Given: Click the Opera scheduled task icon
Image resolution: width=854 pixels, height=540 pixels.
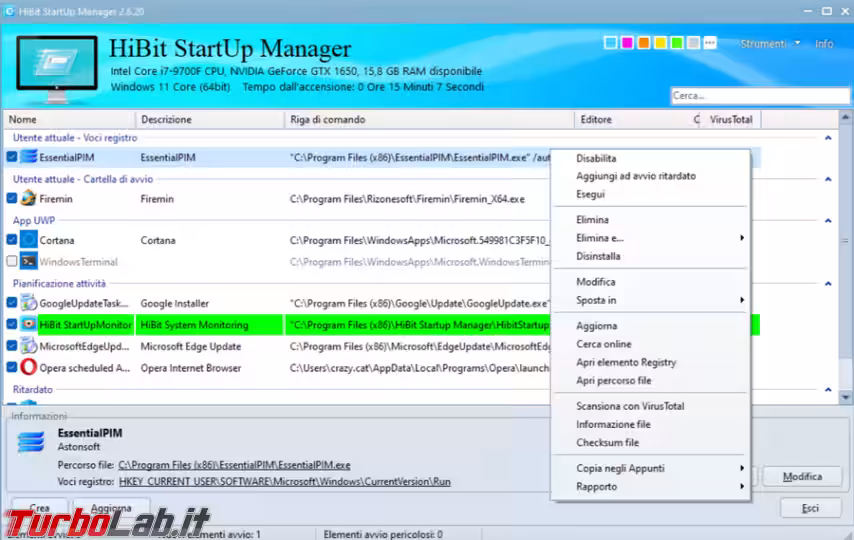Looking at the screenshot, I should 29,367.
